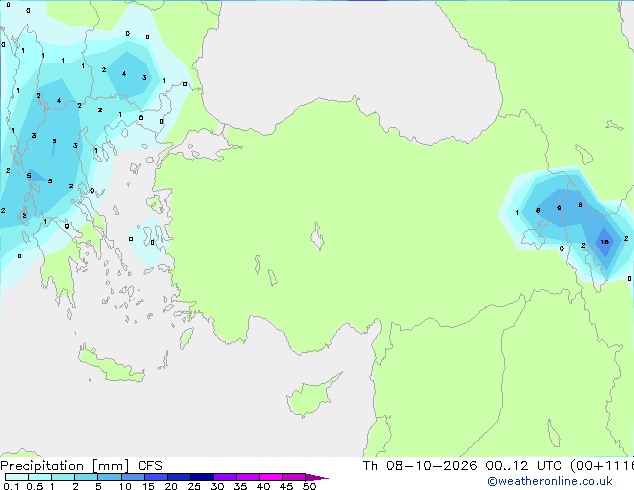The image size is (634, 490).
Task: Click the 30–35 mm purple legend swatch
Action: [x=225, y=477]
